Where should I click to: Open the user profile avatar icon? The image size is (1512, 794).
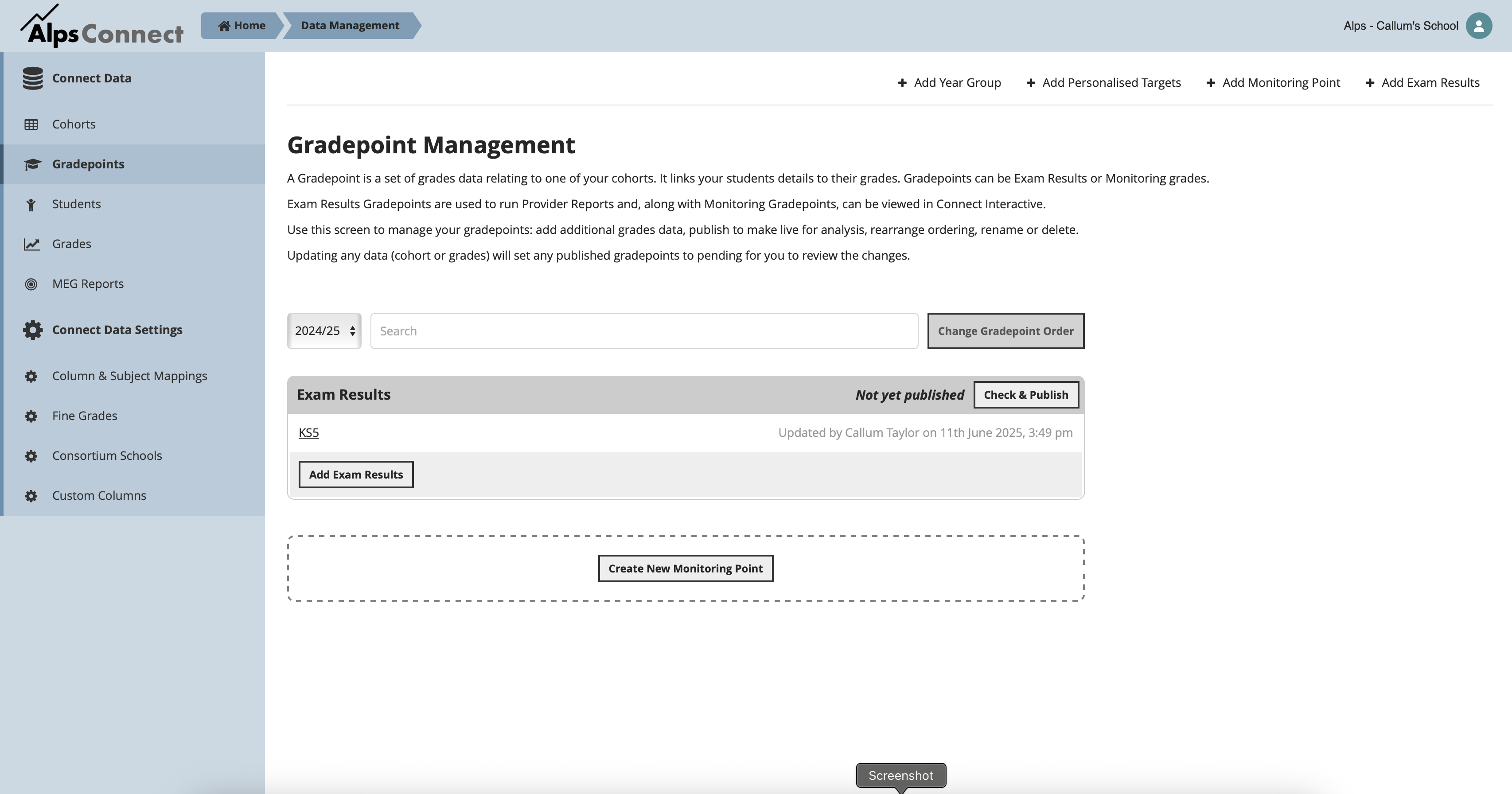coord(1479,26)
